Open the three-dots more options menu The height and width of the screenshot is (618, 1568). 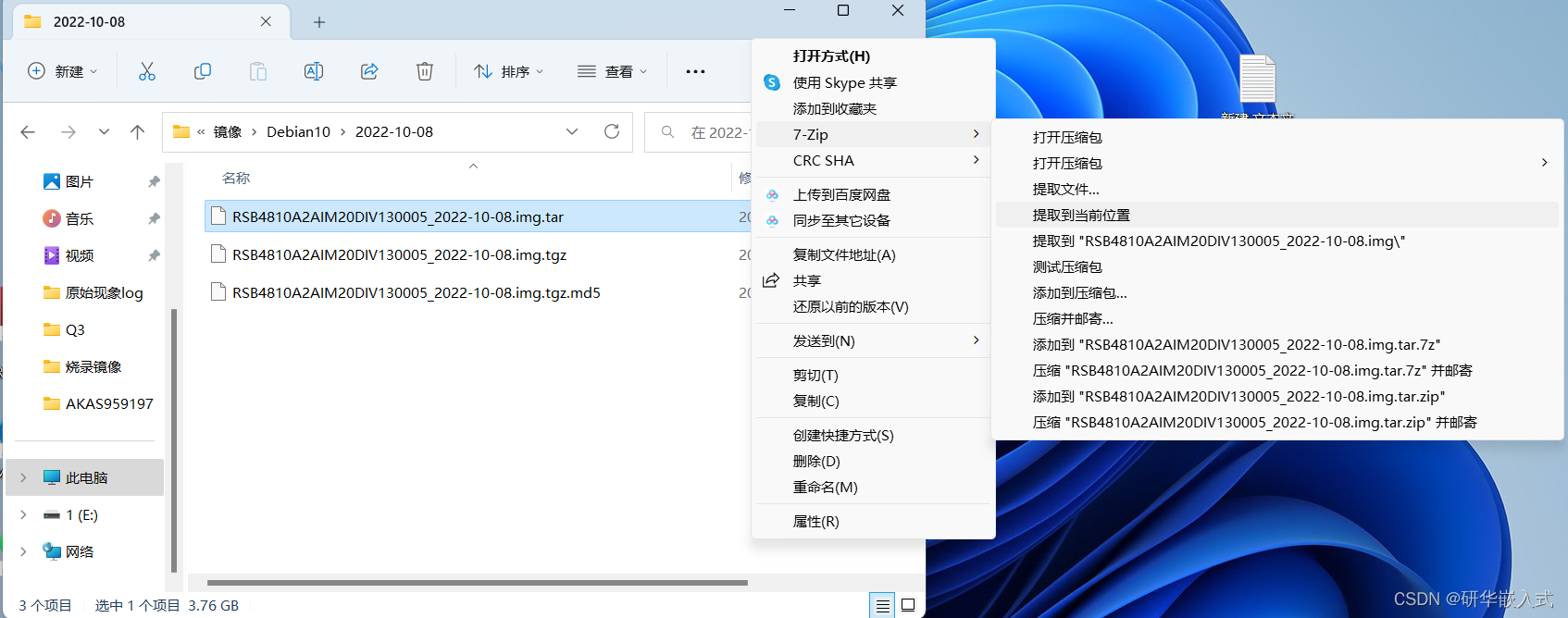click(695, 71)
